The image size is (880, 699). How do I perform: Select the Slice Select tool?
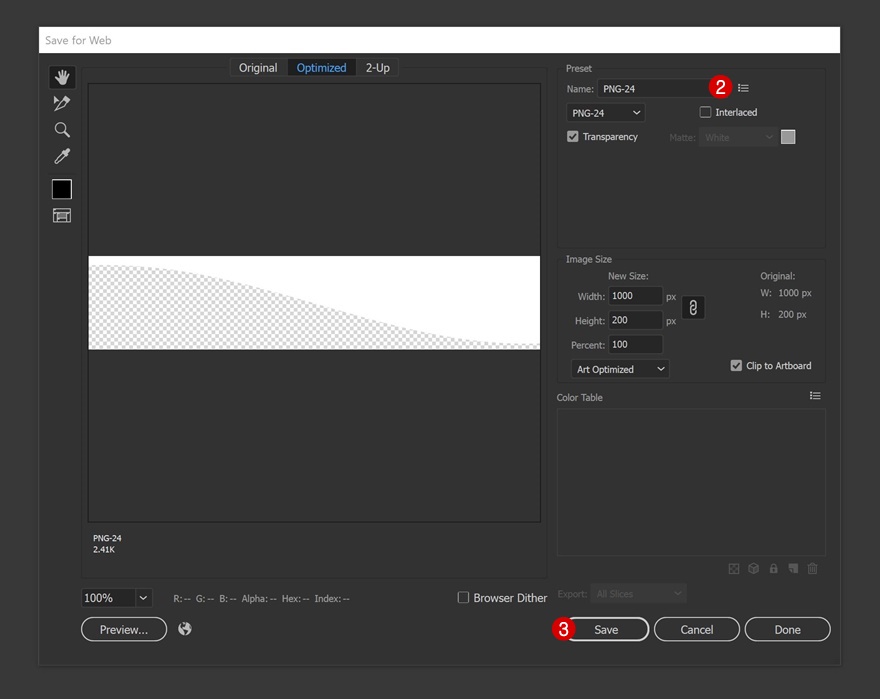tap(62, 103)
